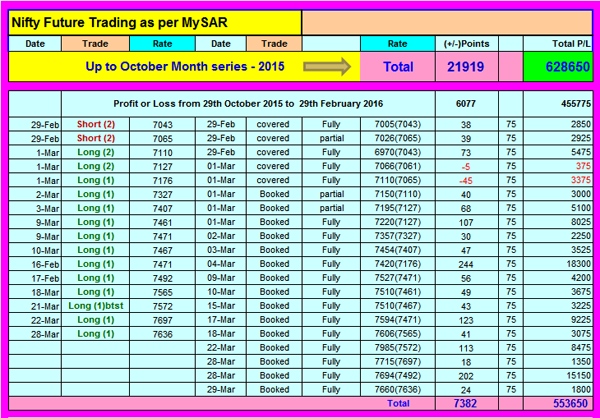
Task: Select the bottom total points 7382
Action: [x=466, y=403]
